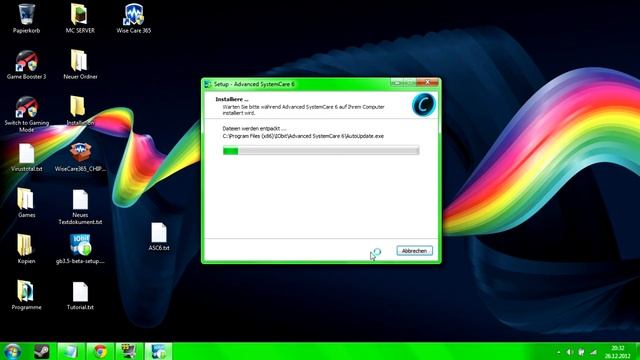Open the volume control in the tray
640x360 pixels.
570,352
